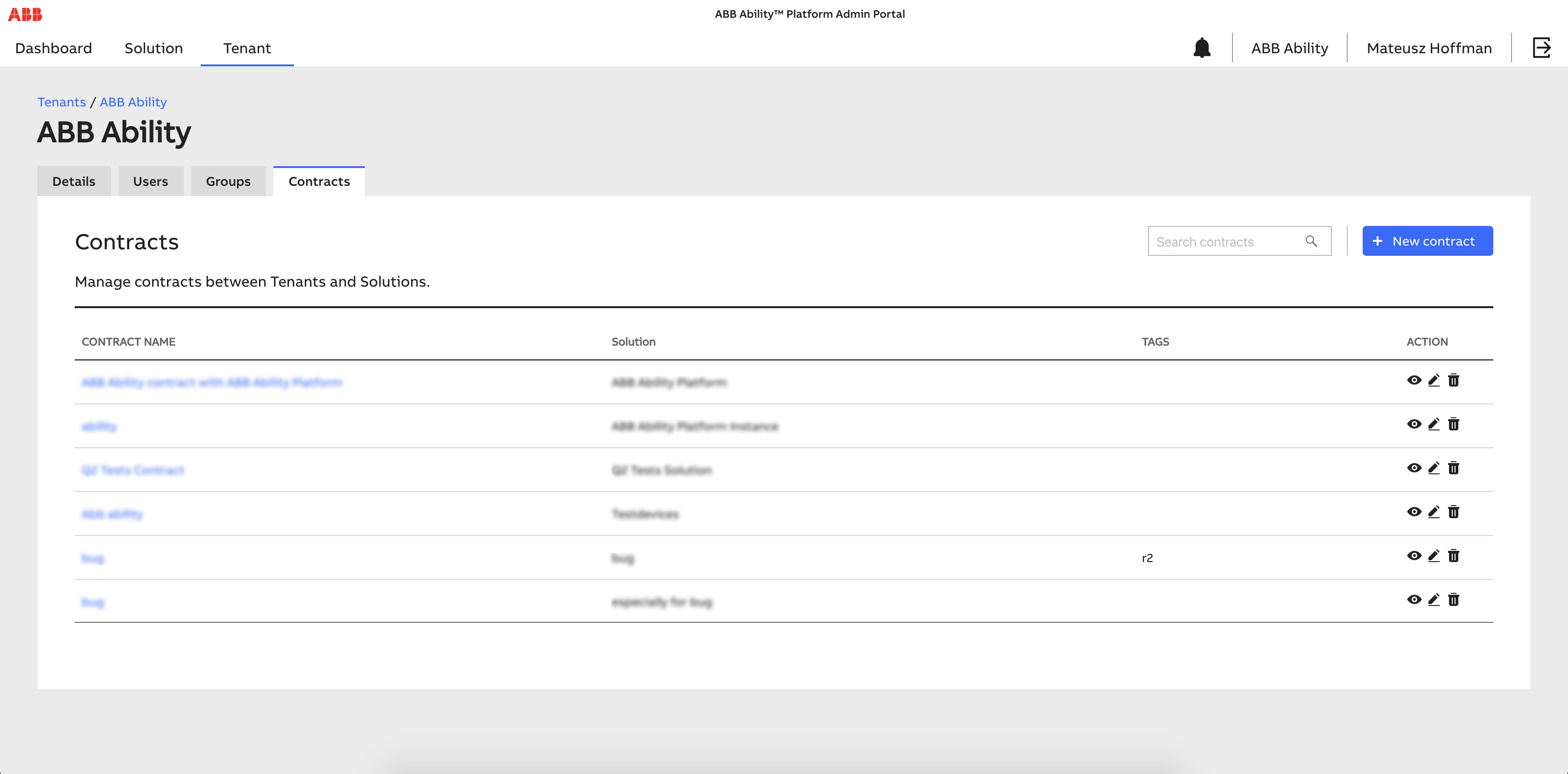Click the 'Testdevices' solution cell
This screenshot has width=1568, height=774.
coord(645,514)
